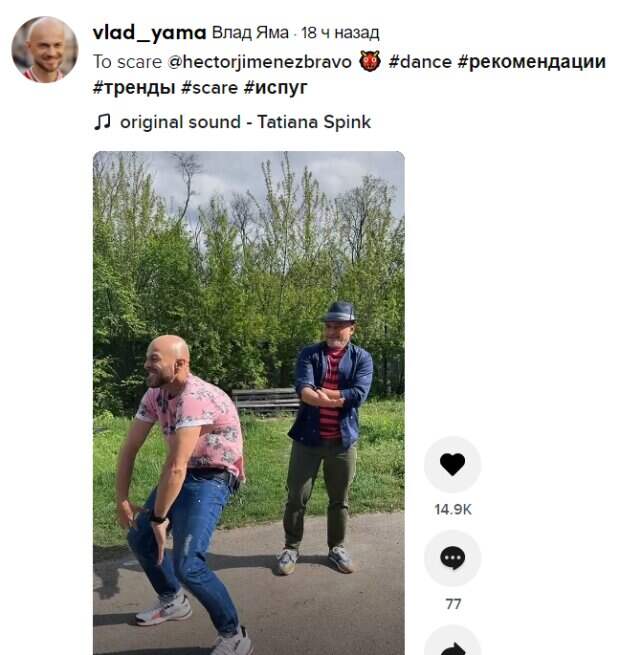Open comments via the speech bubble icon
This screenshot has width=620, height=655.
click(x=452, y=558)
